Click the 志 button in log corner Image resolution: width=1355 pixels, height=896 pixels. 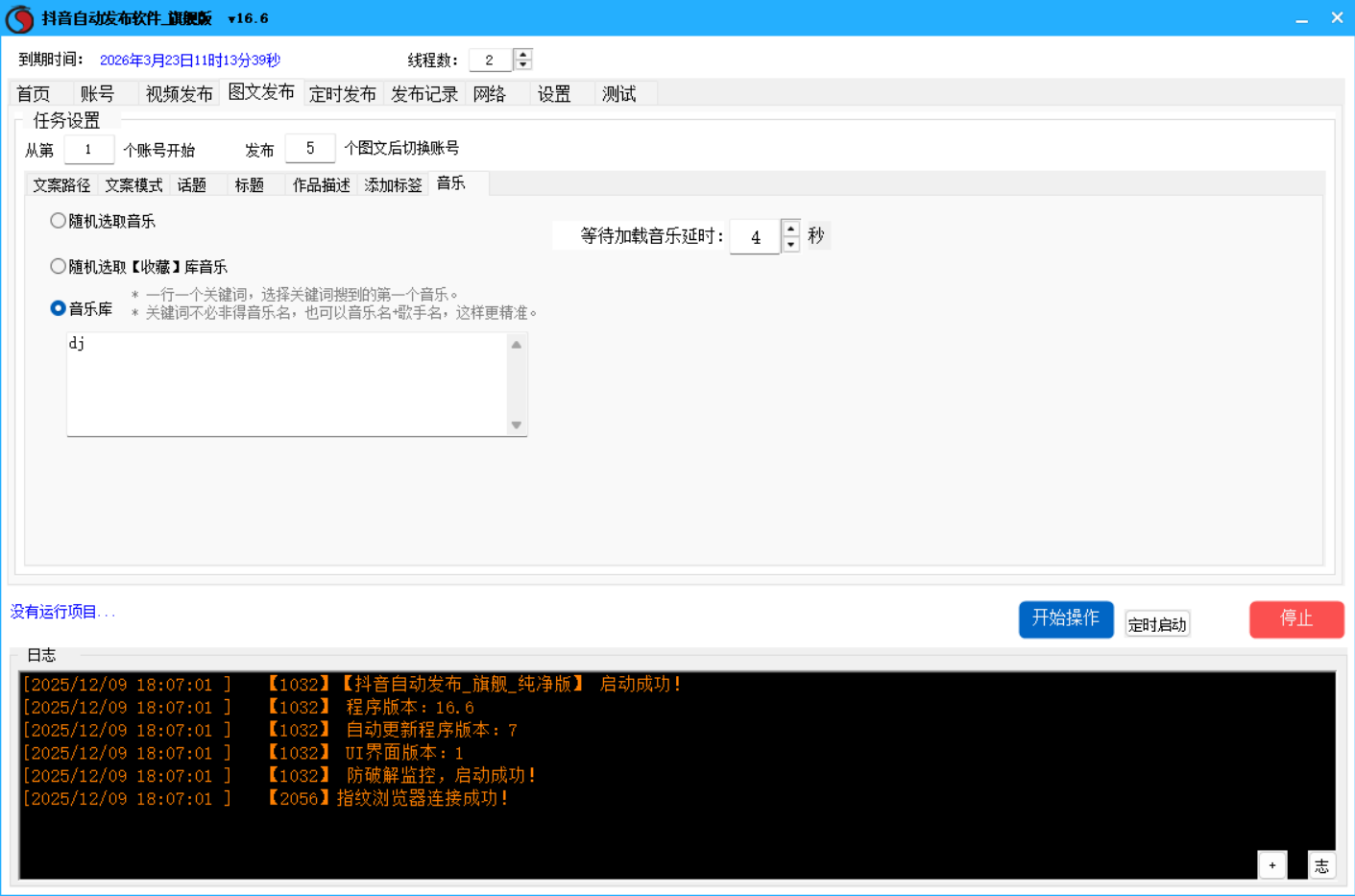point(1321,865)
